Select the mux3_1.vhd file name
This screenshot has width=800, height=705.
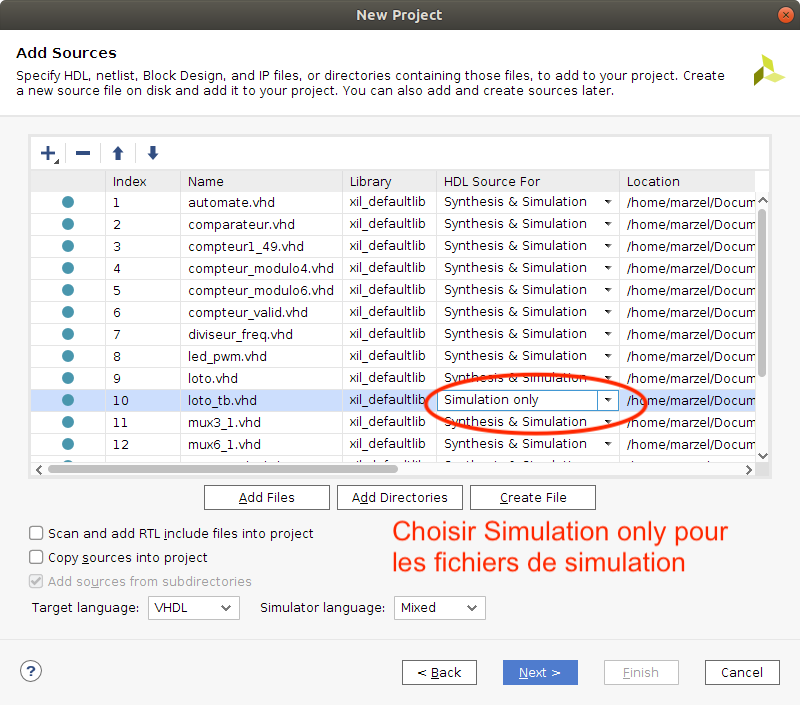[224, 422]
